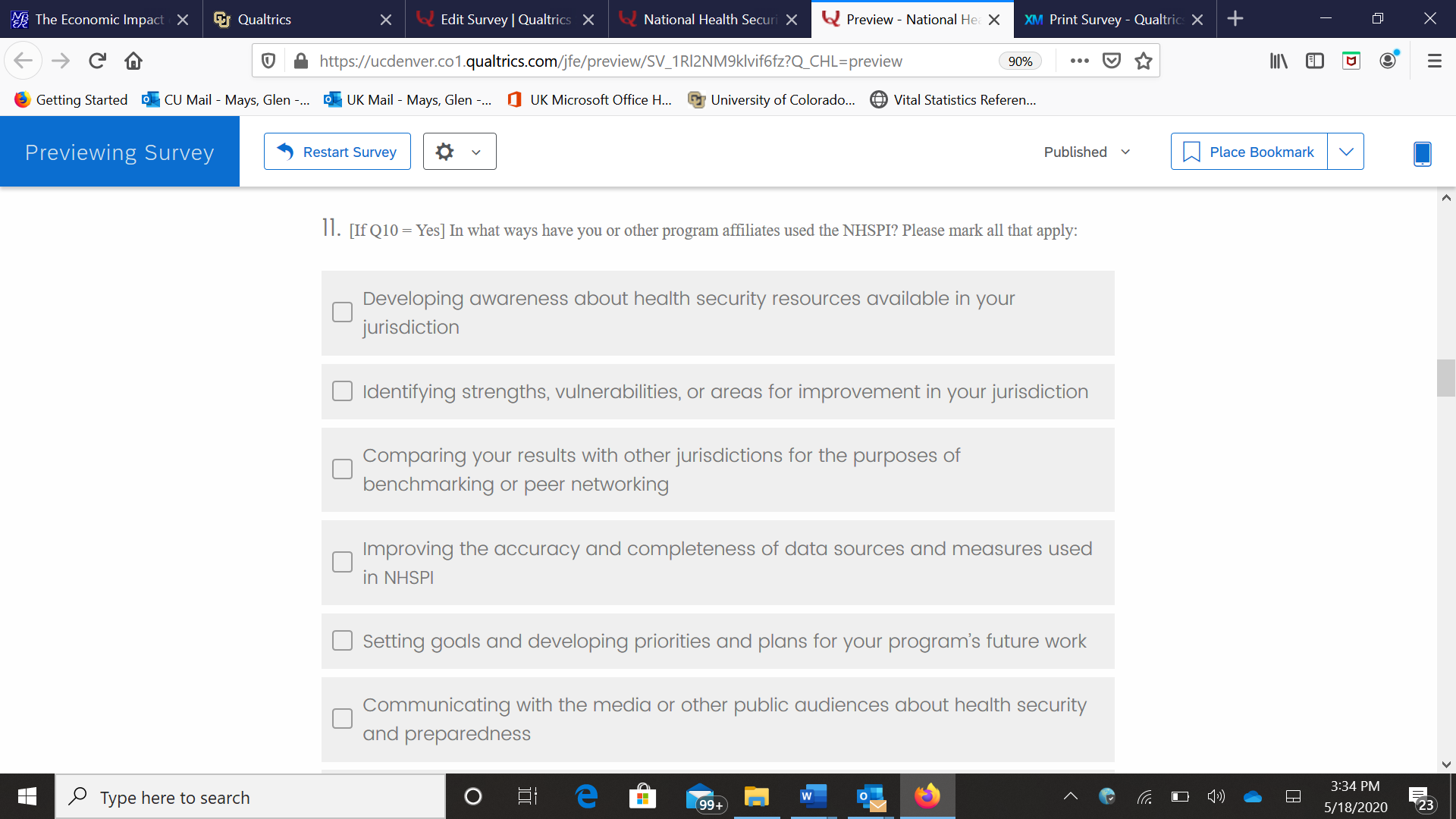Check 'Developing awareness about health security resources'

coord(343,312)
